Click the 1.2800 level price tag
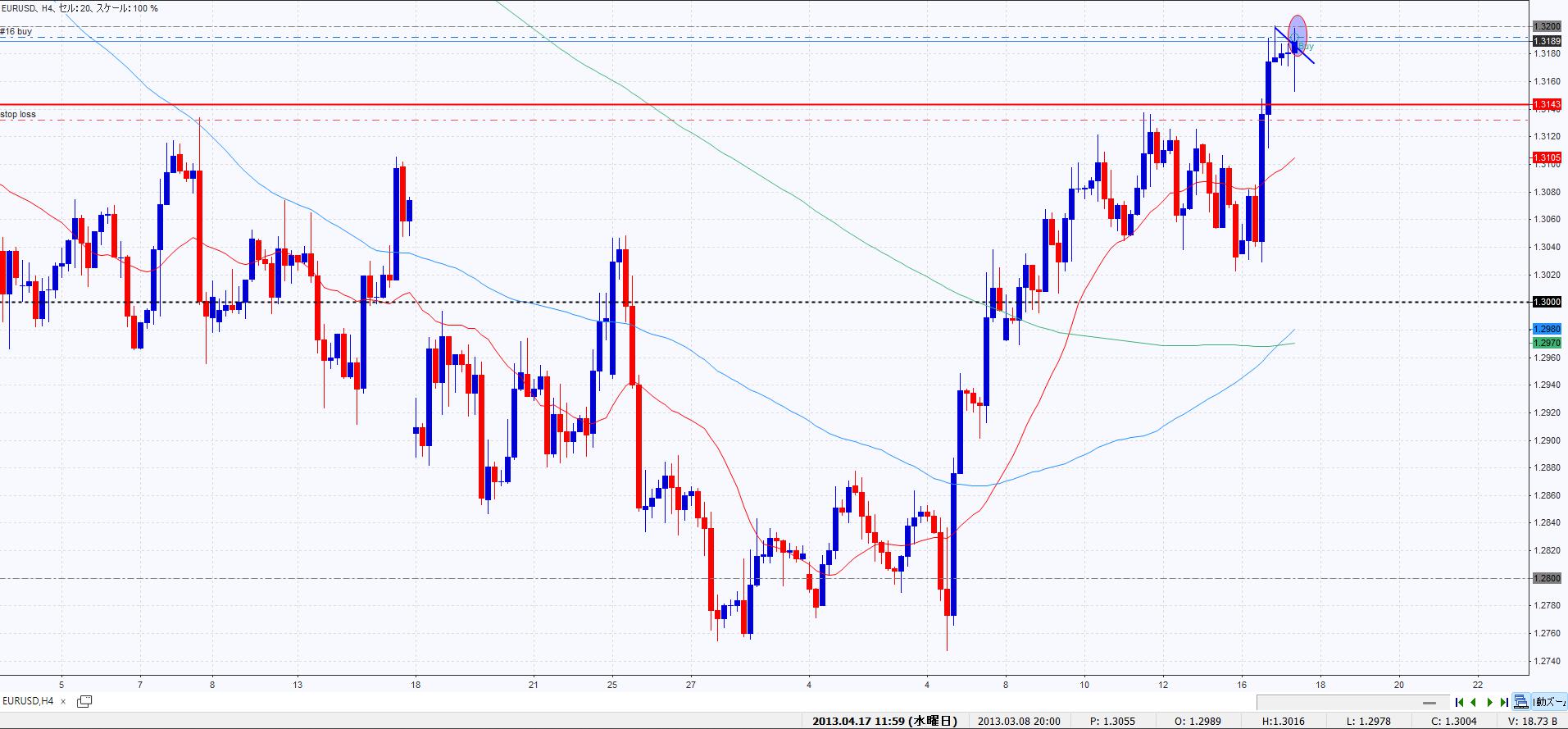 1547,578
